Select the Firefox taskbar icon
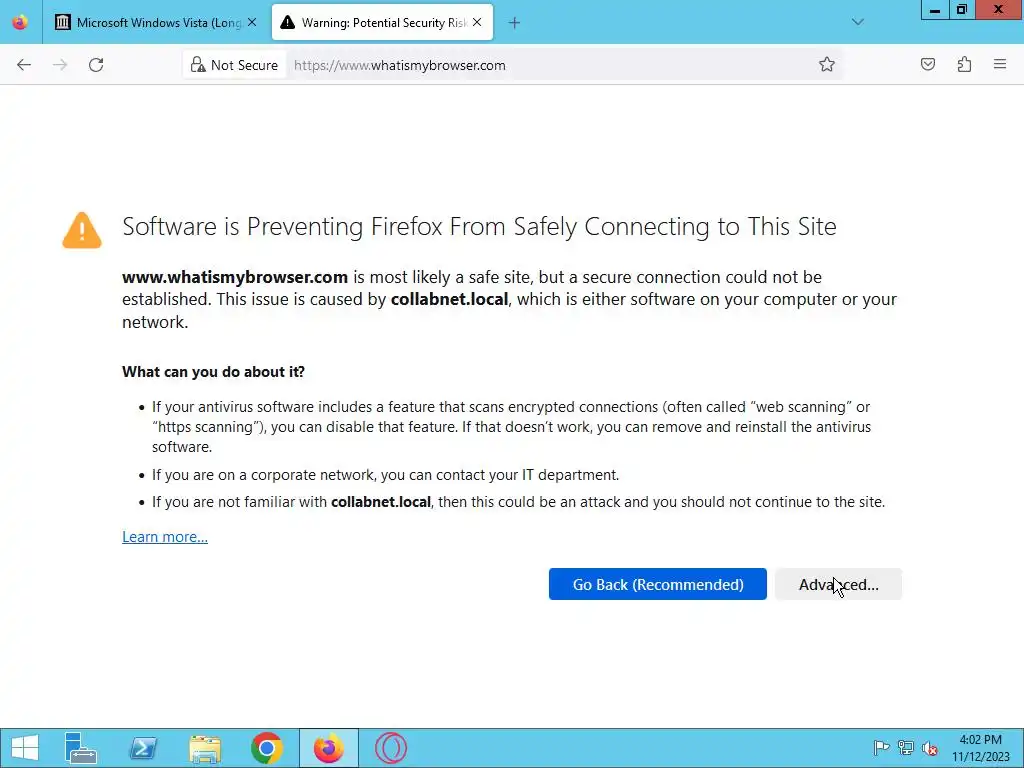The width and height of the screenshot is (1024, 768). pyautogui.click(x=328, y=748)
